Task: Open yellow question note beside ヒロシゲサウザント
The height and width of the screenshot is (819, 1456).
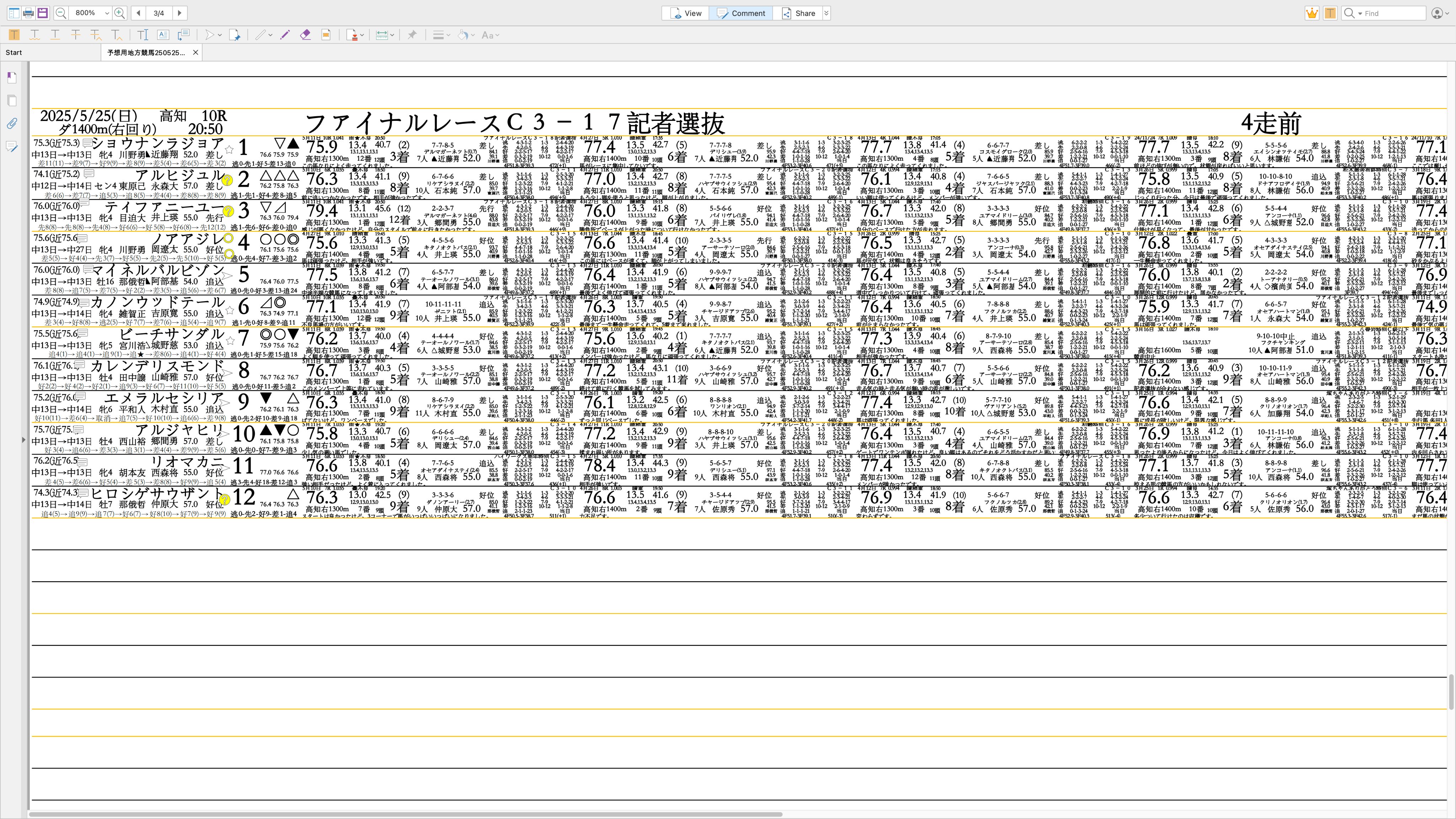Action: point(224,499)
